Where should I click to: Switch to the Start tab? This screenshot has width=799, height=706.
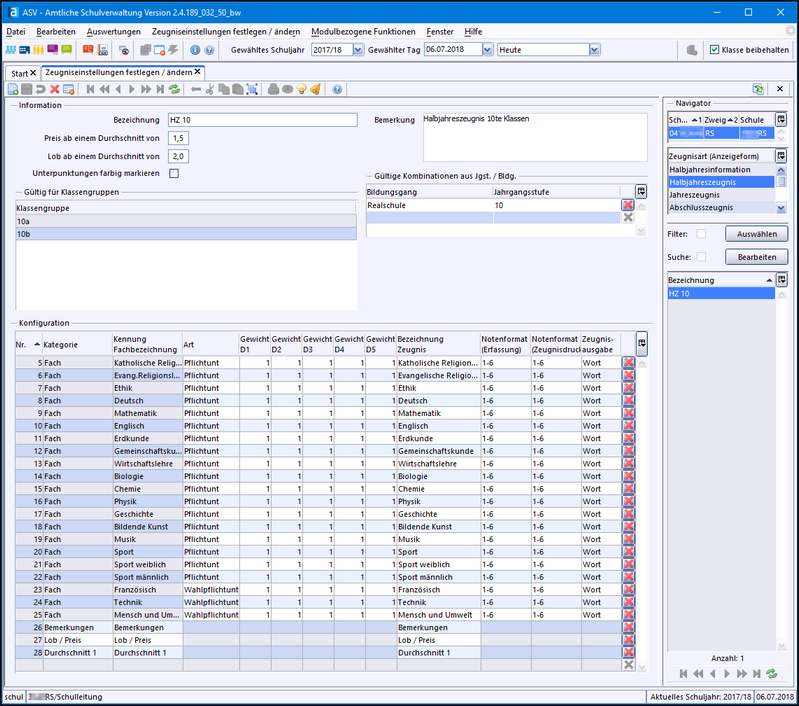[x=19, y=73]
